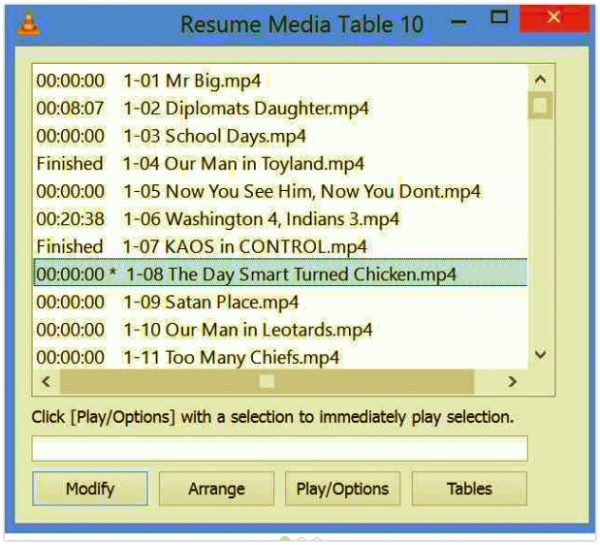
Task: Click the VLC cone icon in title bar
Action: pyautogui.click(x=29, y=24)
